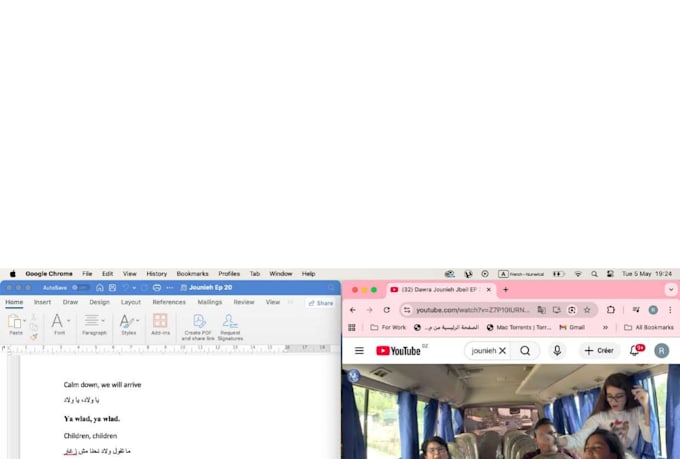This screenshot has width=680, height=459.
Task: Click Create PDF and share link
Action: 198,327
